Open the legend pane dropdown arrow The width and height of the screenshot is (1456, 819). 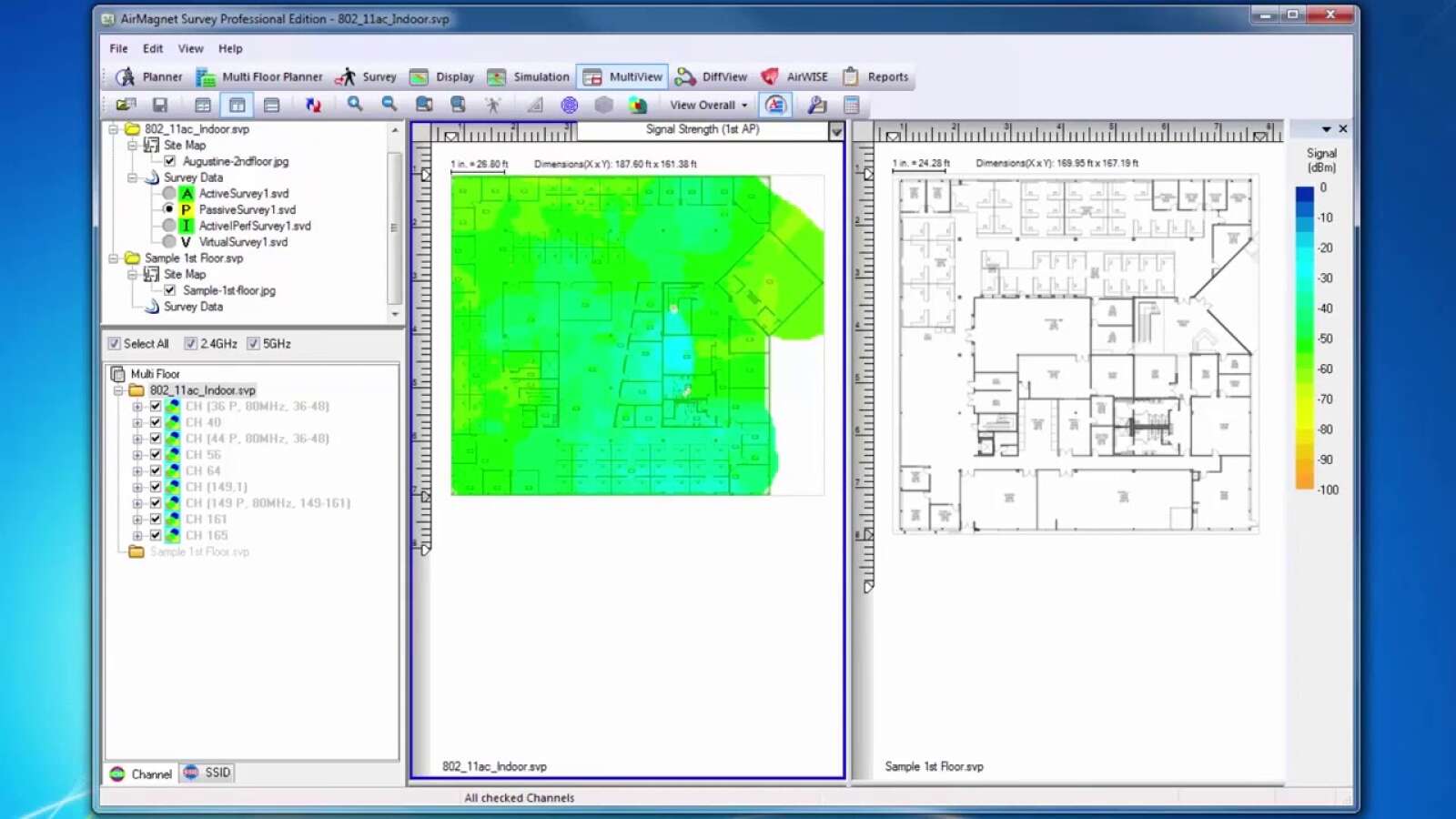(x=1326, y=129)
